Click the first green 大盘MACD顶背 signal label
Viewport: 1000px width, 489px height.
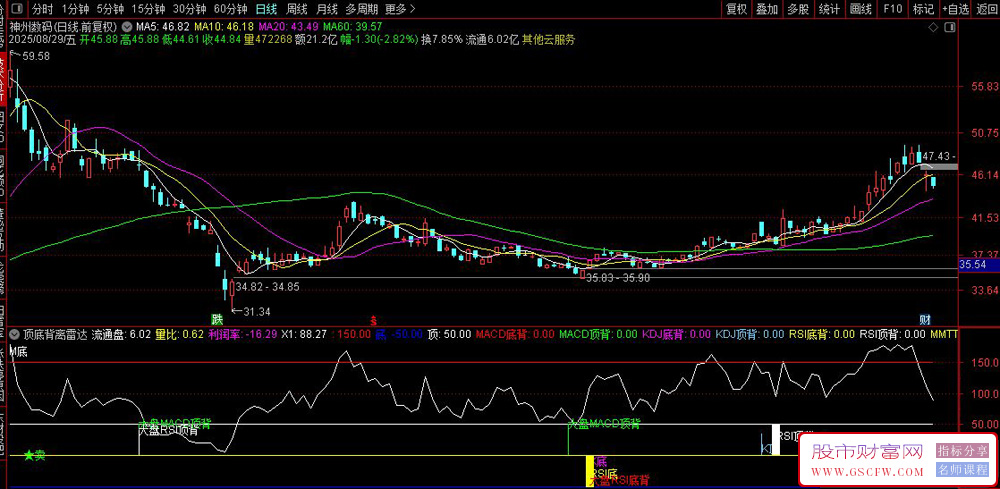click(175, 423)
